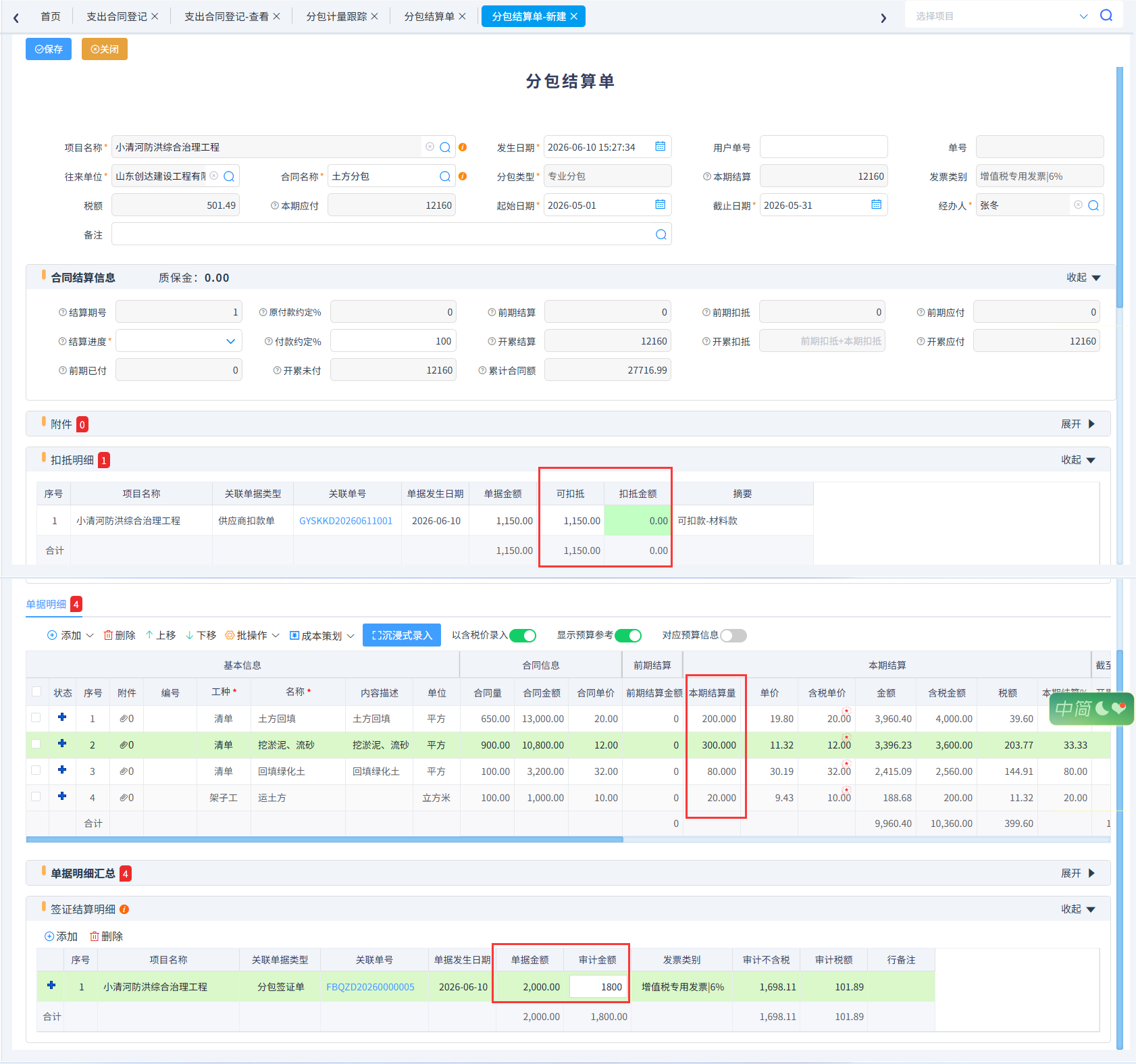Clear the 经办人 field value
This screenshot has width=1136, height=1064.
pyautogui.click(x=1078, y=205)
